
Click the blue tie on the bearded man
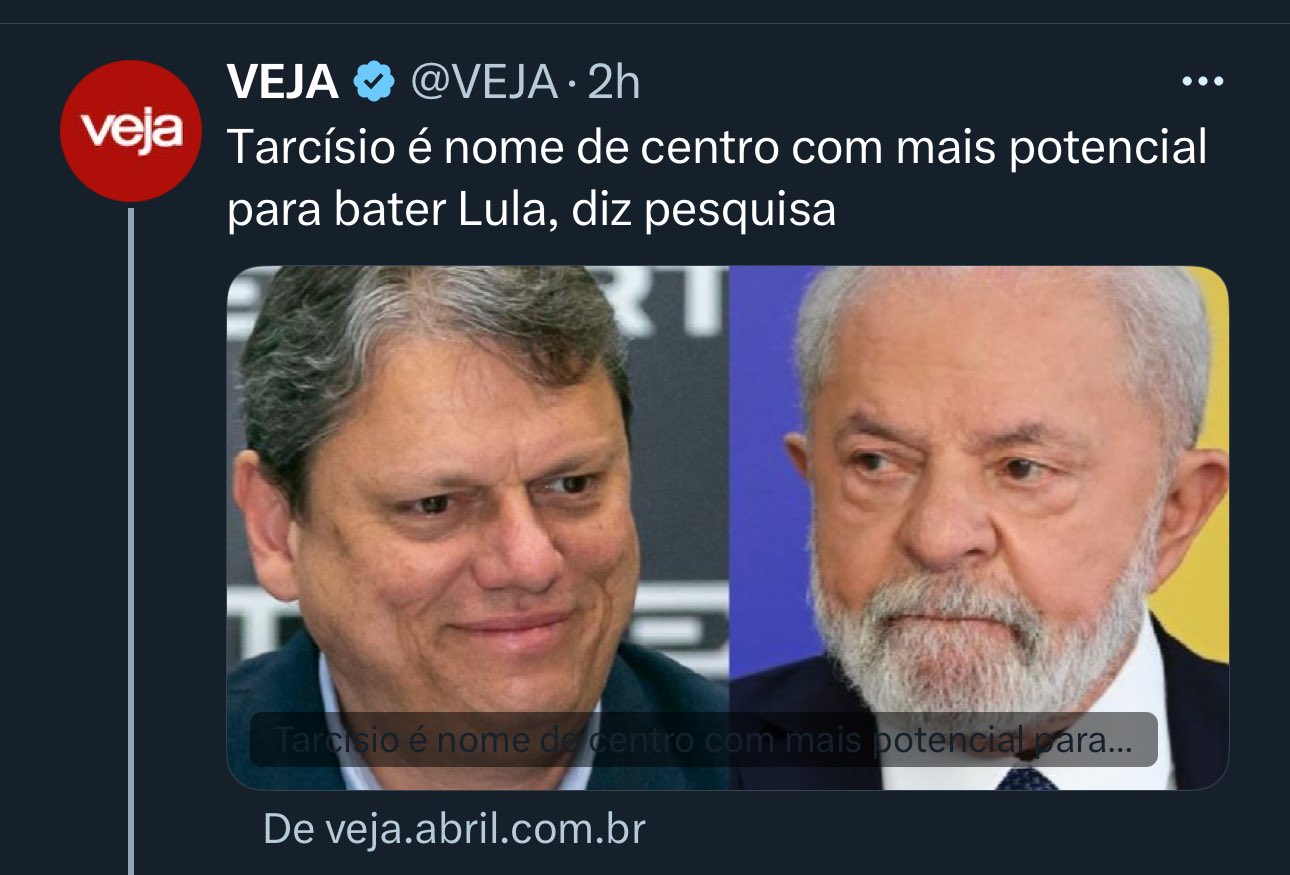1027,778
